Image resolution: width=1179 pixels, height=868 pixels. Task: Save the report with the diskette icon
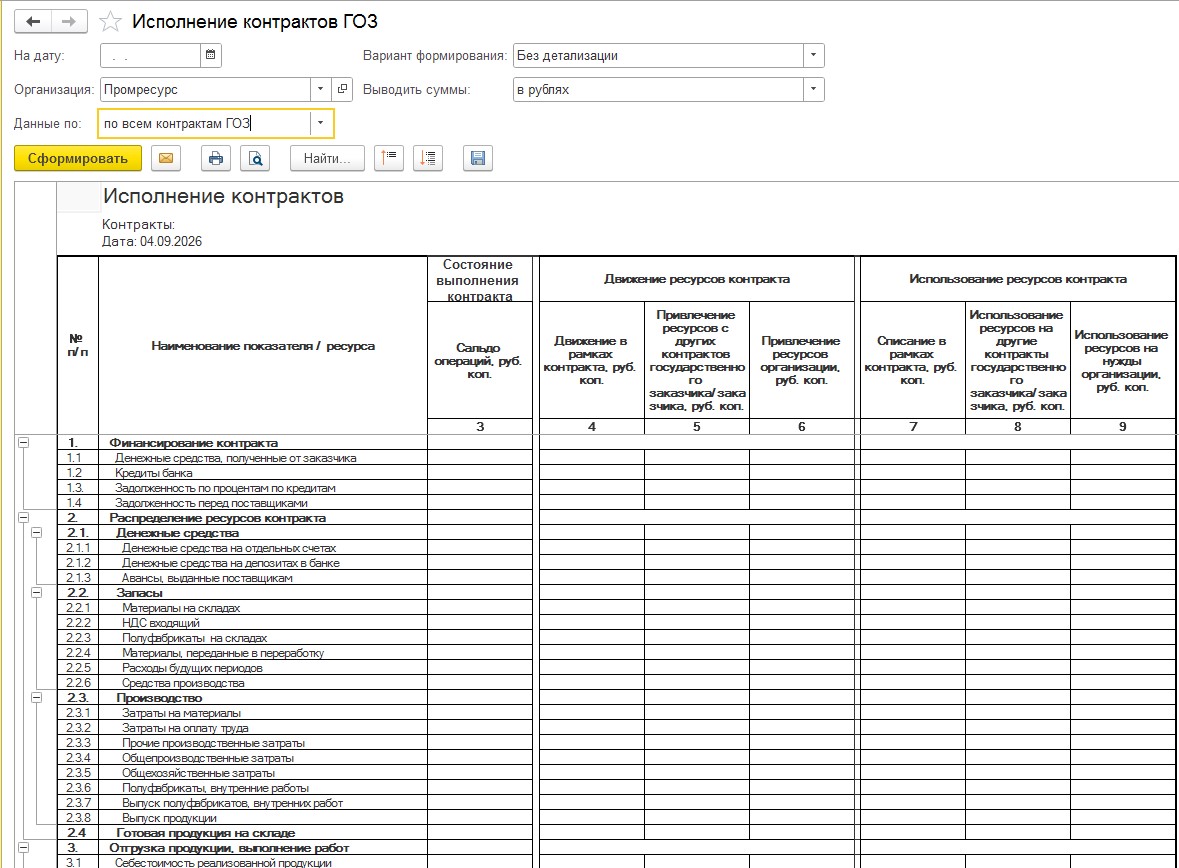pyautogui.click(x=477, y=158)
